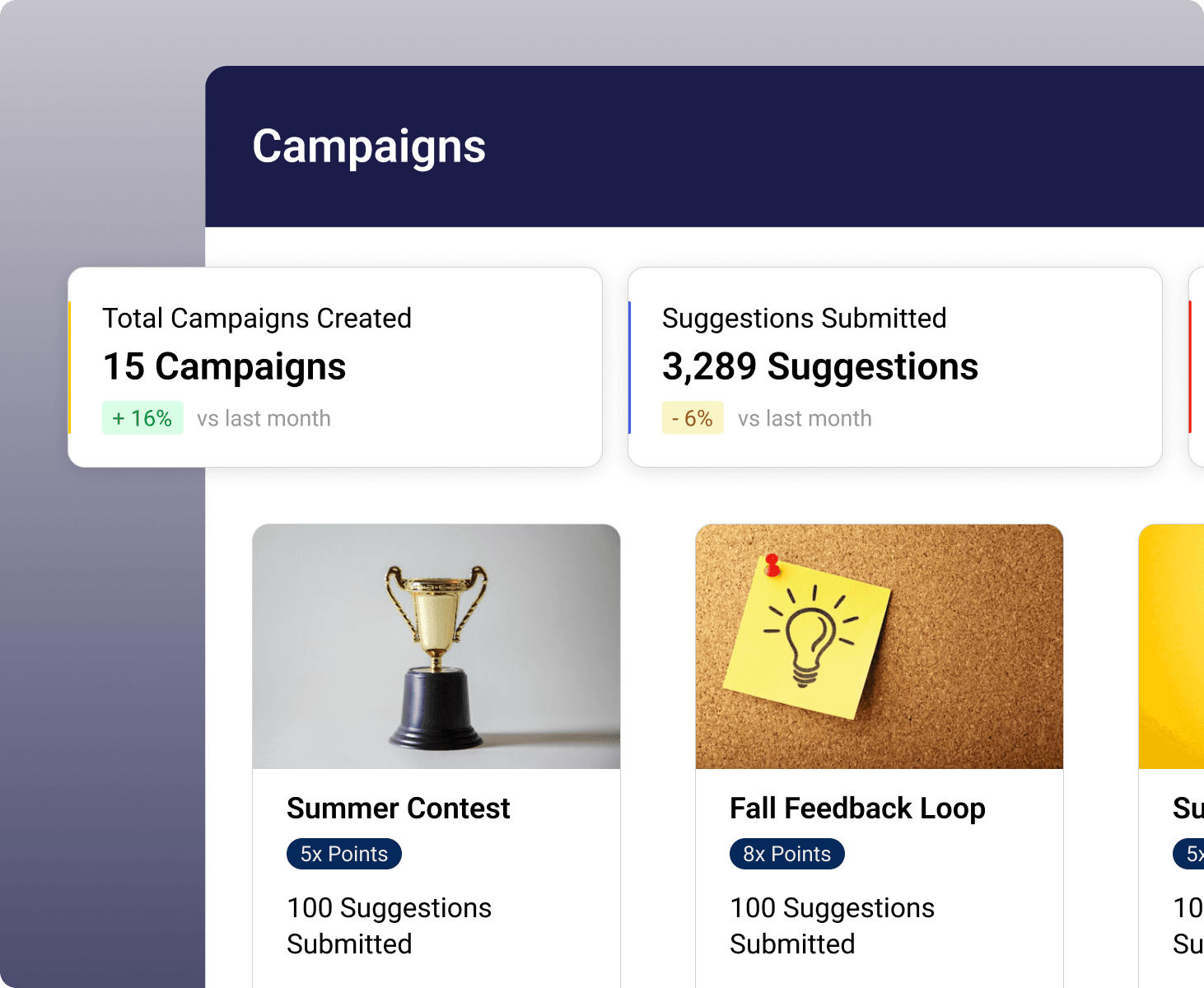Click the 3,289 Suggestions figure
Viewport: 1204px width, 988px height.
point(819,366)
